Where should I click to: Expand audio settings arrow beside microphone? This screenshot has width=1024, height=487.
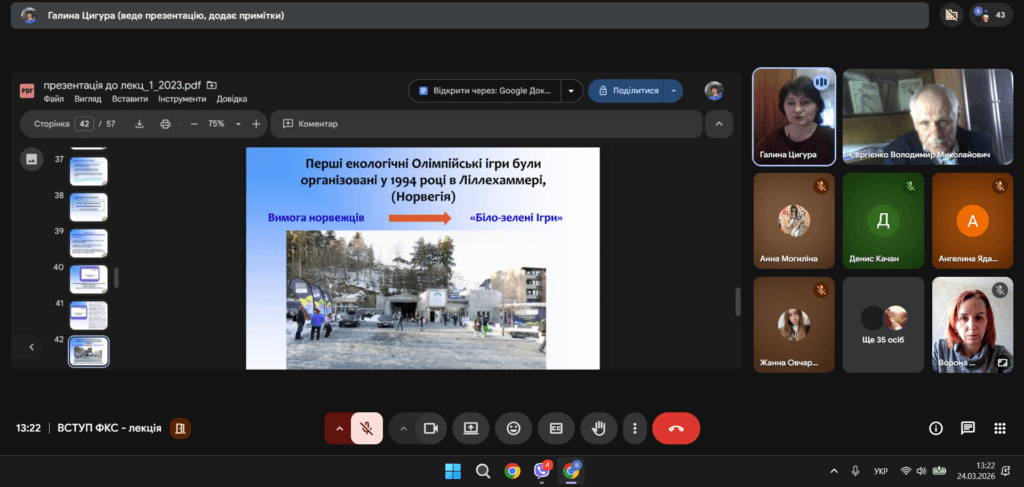tap(339, 428)
